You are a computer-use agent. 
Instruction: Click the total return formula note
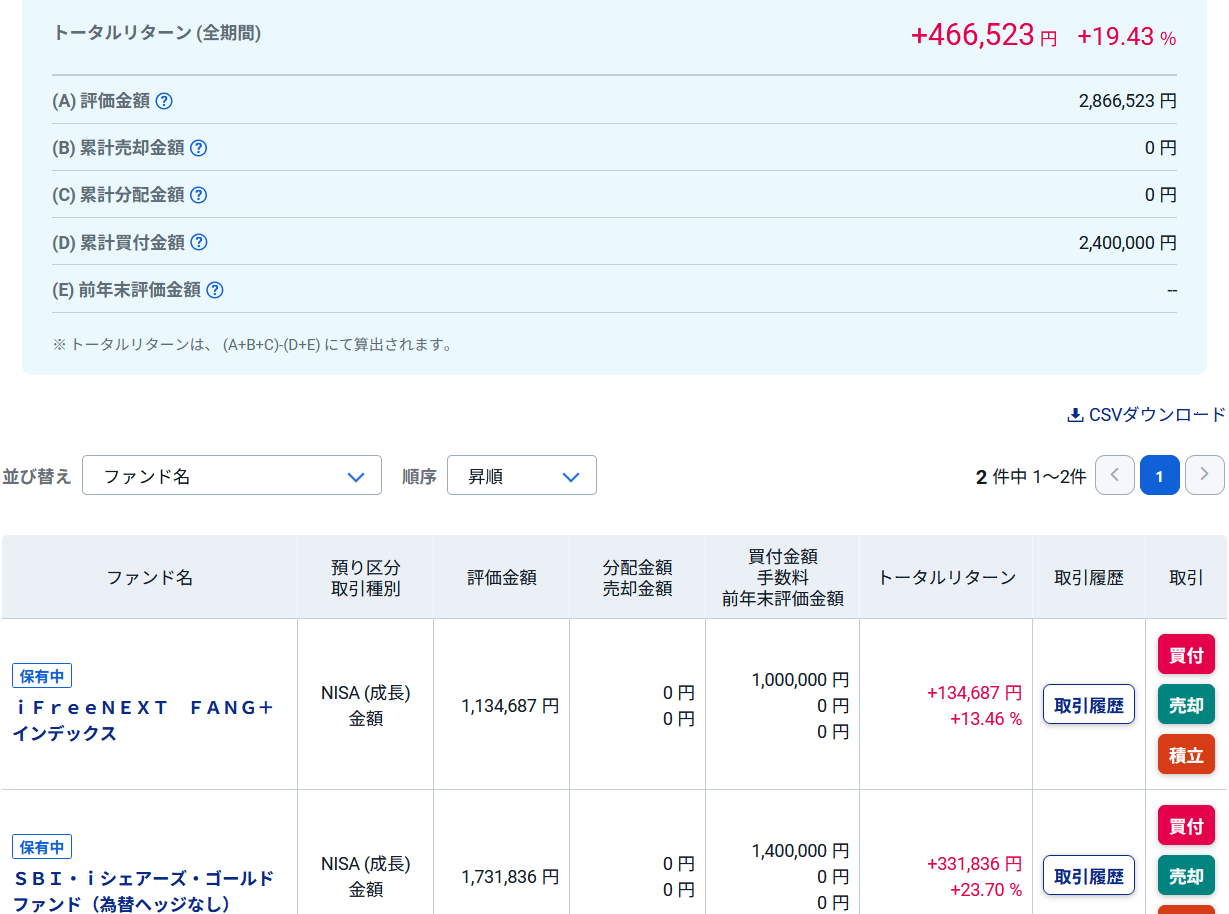point(253,345)
